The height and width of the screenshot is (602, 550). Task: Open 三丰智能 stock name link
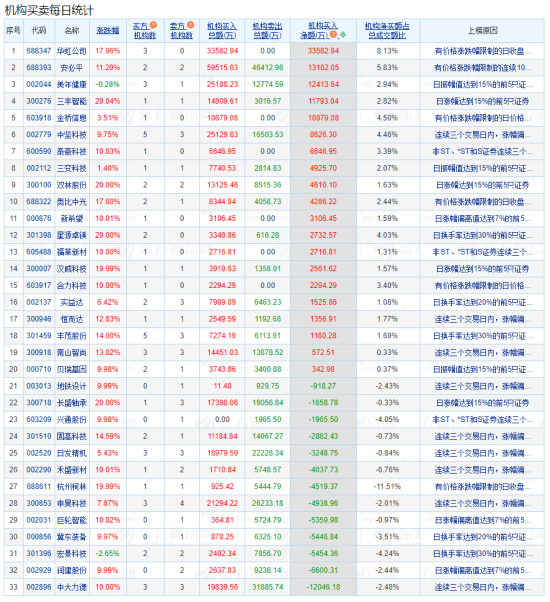pyautogui.click(x=72, y=101)
